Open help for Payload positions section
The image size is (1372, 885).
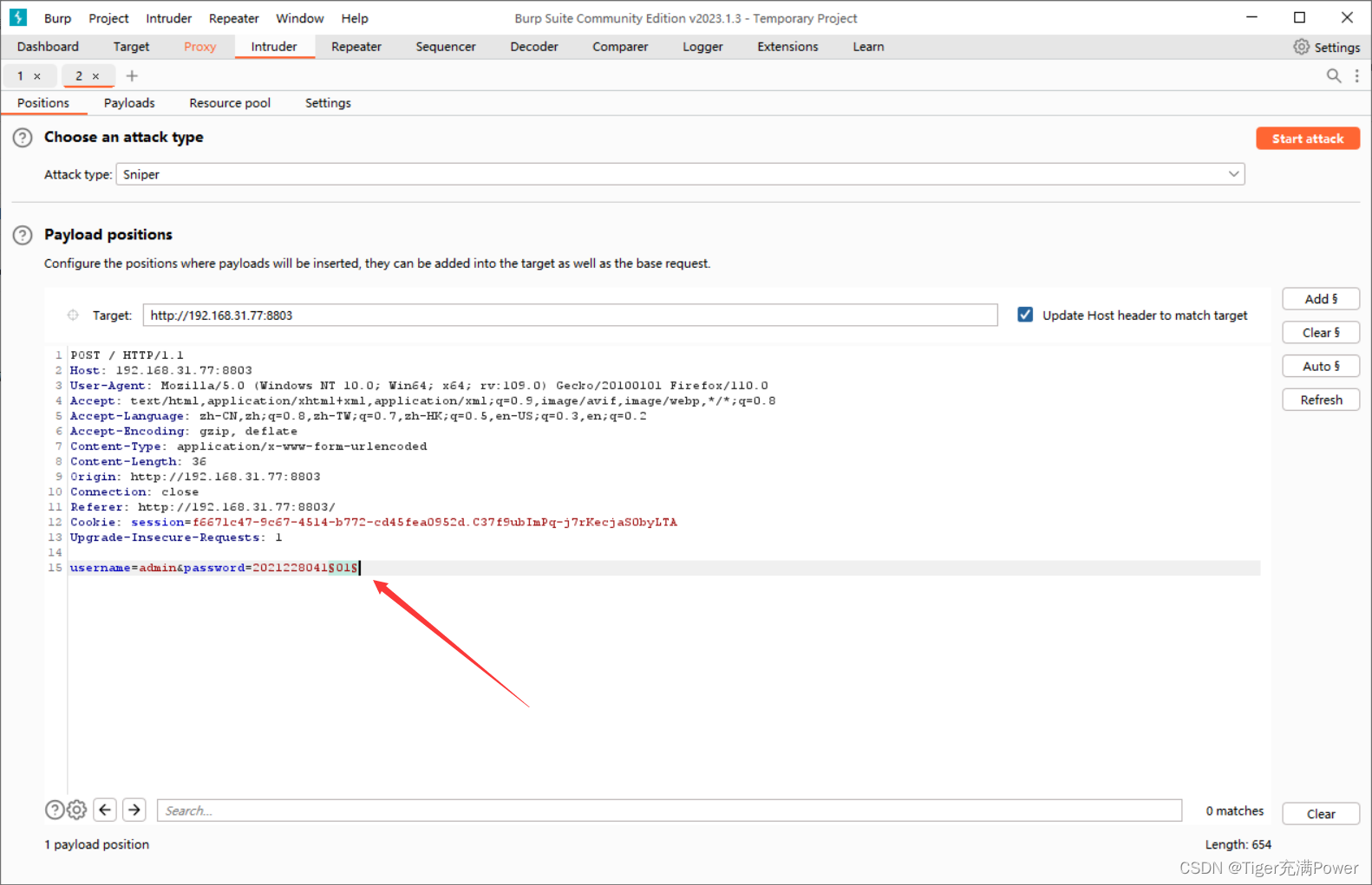click(23, 235)
